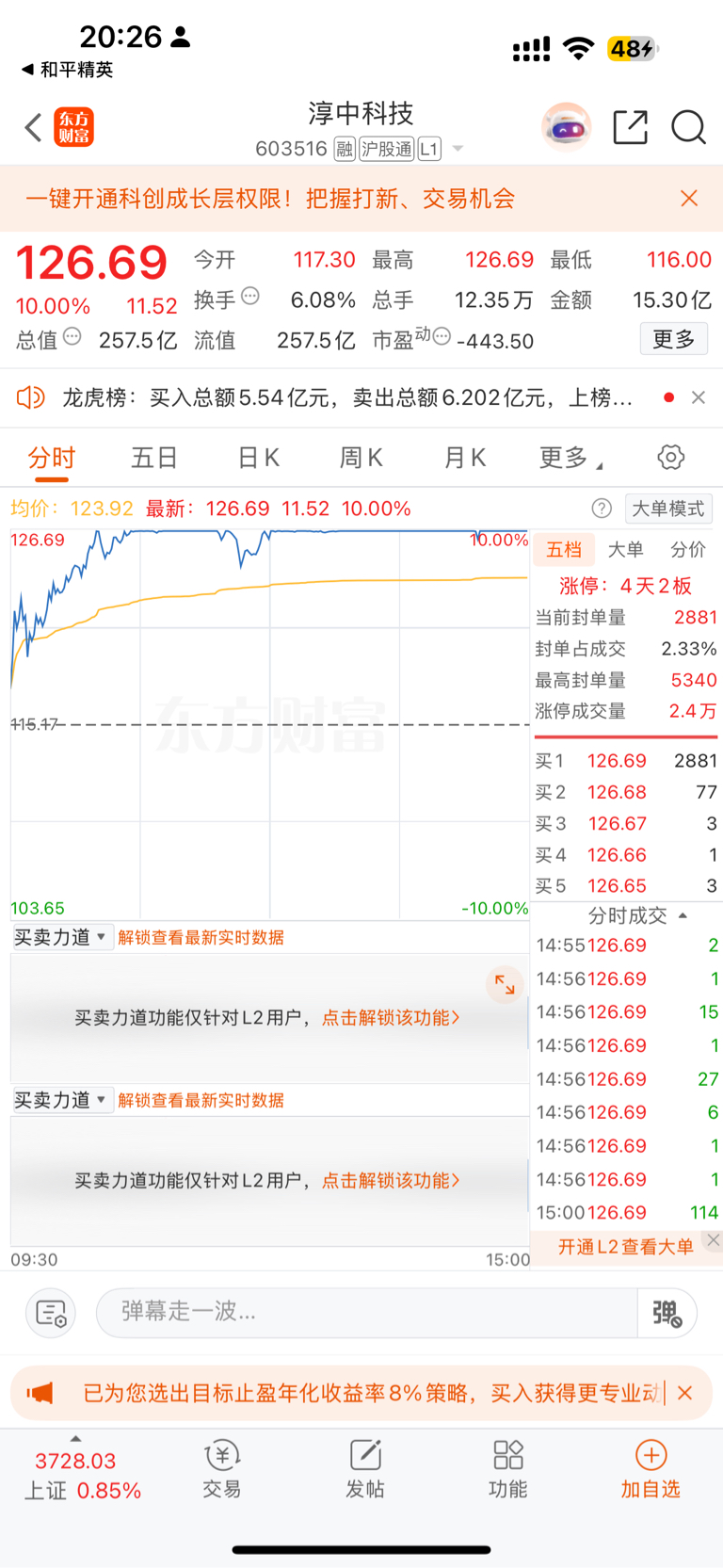723x1568 pixels.
Task: Tap the 龙虎榜 notice text
Action: (x=347, y=397)
